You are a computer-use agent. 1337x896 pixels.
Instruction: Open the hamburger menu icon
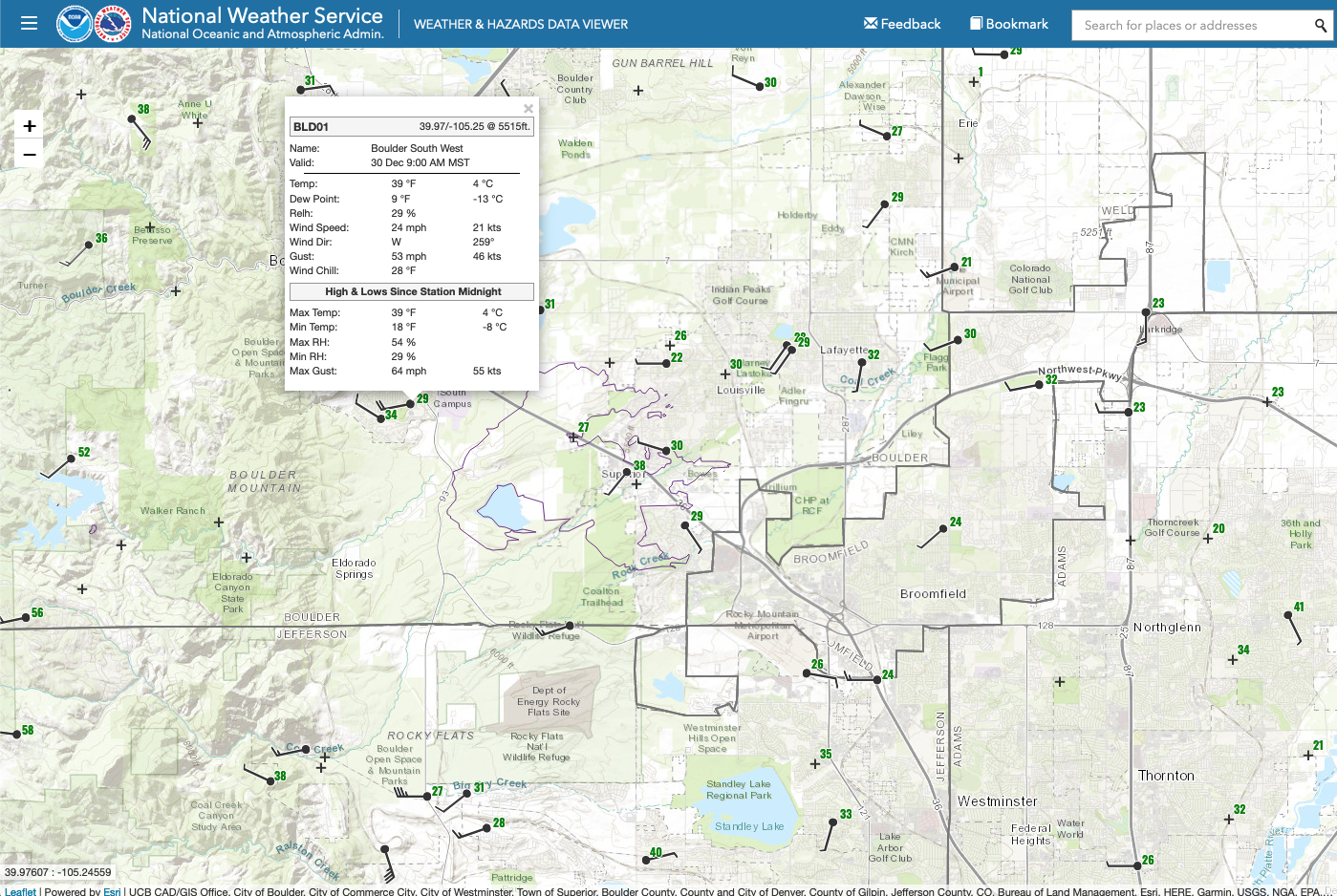click(29, 23)
